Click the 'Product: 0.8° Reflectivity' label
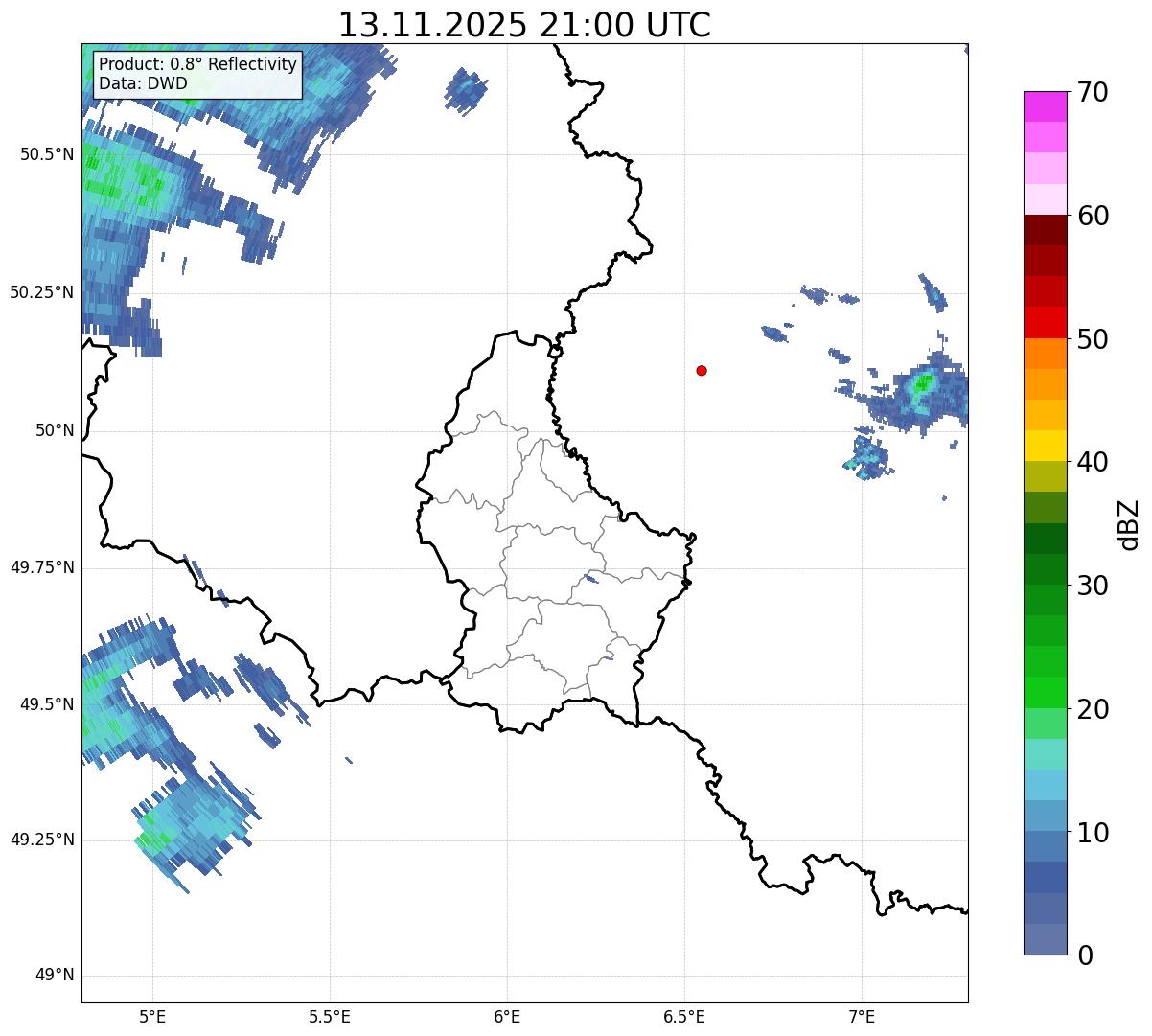The width and height of the screenshot is (1152, 1036). (x=198, y=64)
